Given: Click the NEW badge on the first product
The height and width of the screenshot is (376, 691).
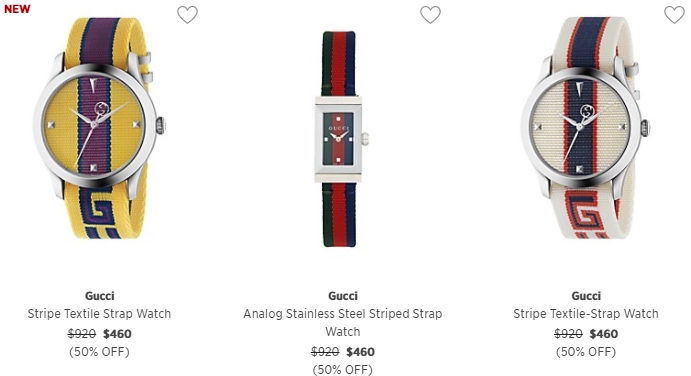Looking at the screenshot, I should (x=17, y=9).
